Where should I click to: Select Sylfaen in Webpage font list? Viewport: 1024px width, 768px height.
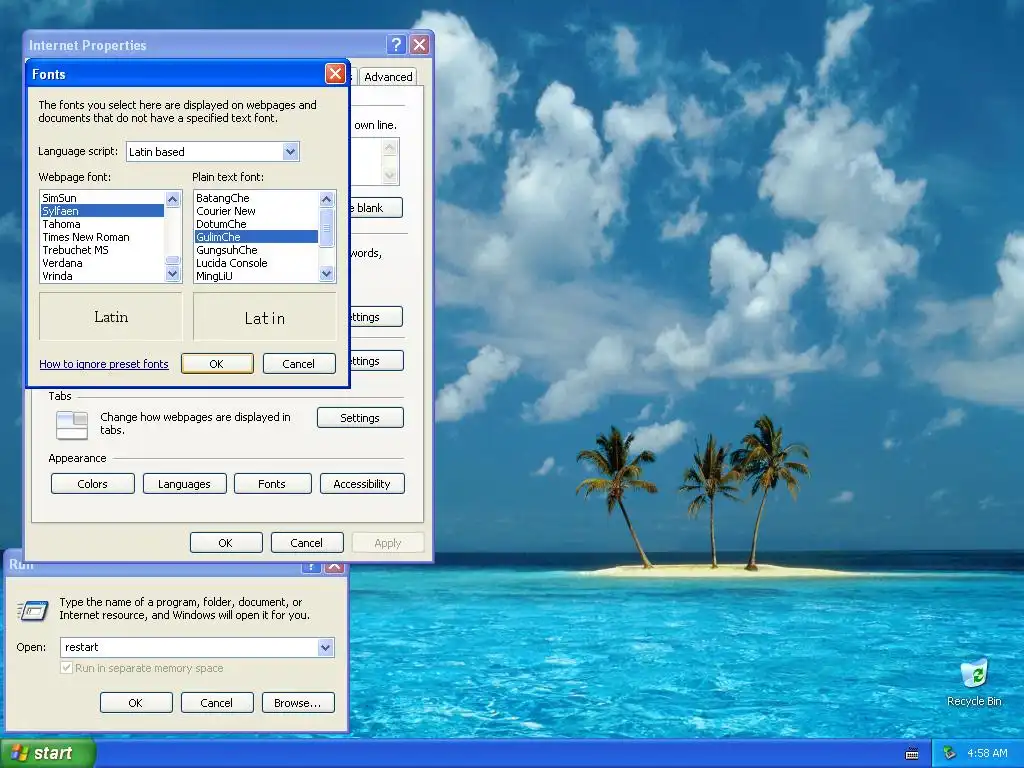coord(102,211)
